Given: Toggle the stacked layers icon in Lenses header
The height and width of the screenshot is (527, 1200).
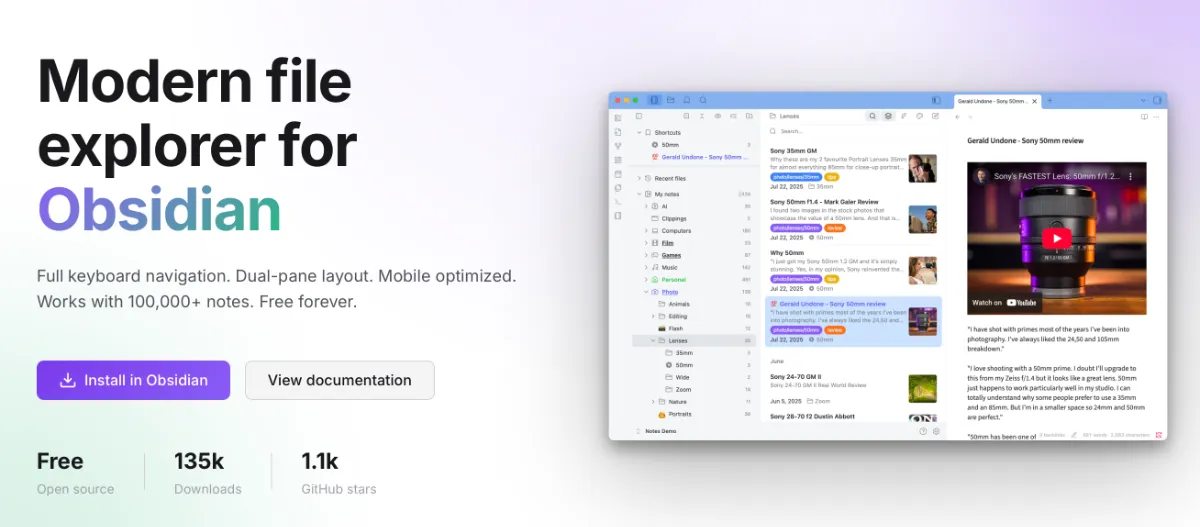Looking at the screenshot, I should coord(888,116).
